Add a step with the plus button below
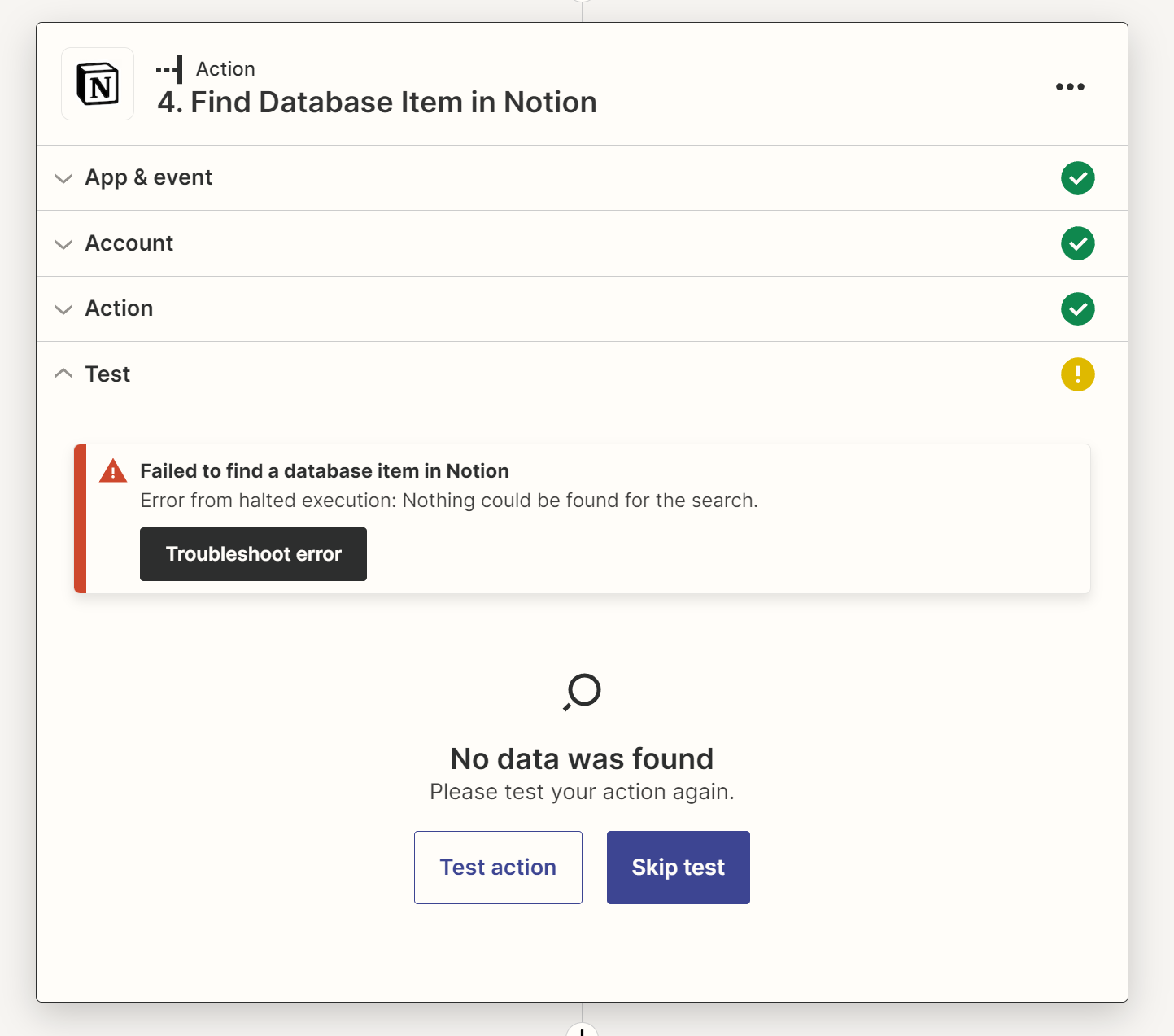 tap(582, 1030)
